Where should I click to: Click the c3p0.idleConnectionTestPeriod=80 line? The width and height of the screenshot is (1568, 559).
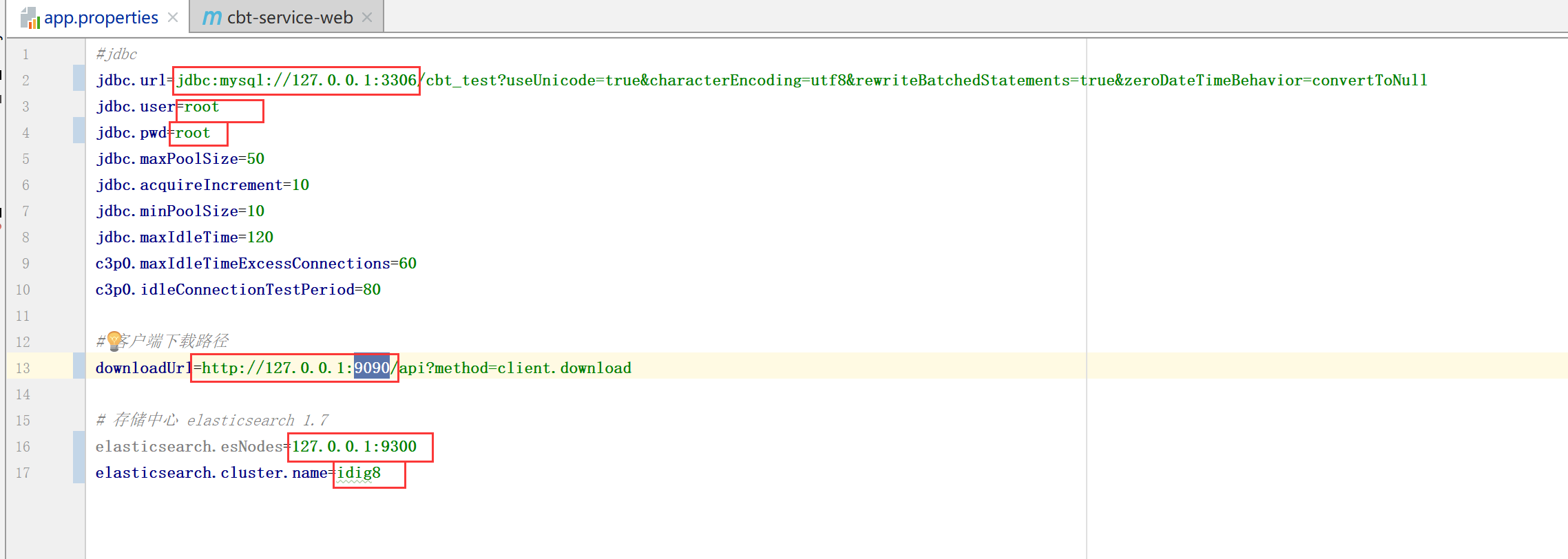[238, 290]
